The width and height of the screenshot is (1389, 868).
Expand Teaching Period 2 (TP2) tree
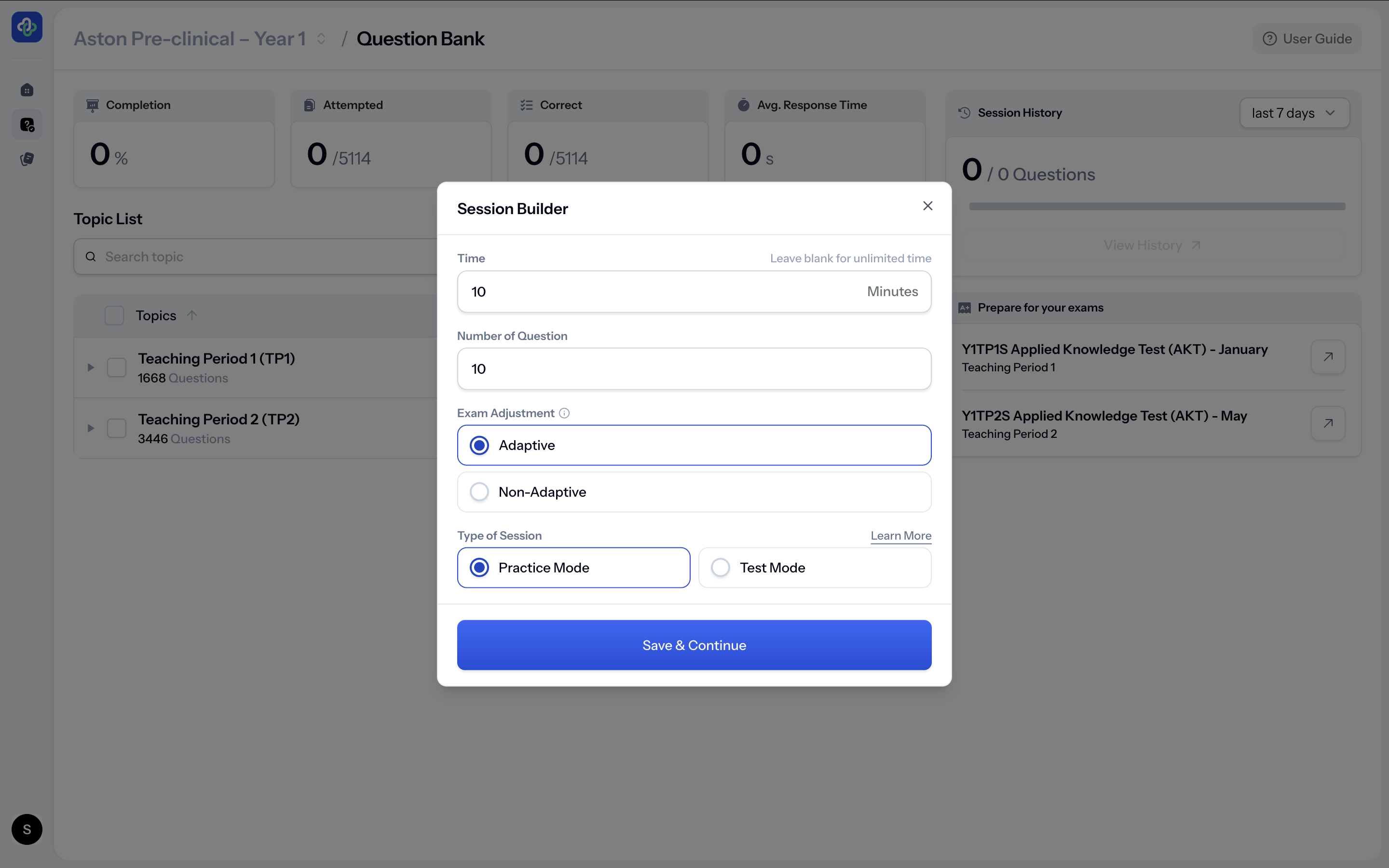click(x=91, y=428)
